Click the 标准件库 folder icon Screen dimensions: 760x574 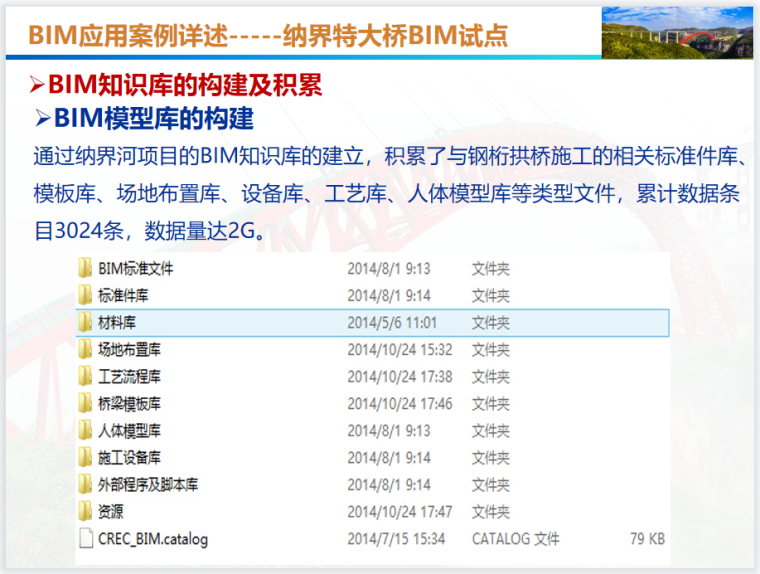[85, 295]
